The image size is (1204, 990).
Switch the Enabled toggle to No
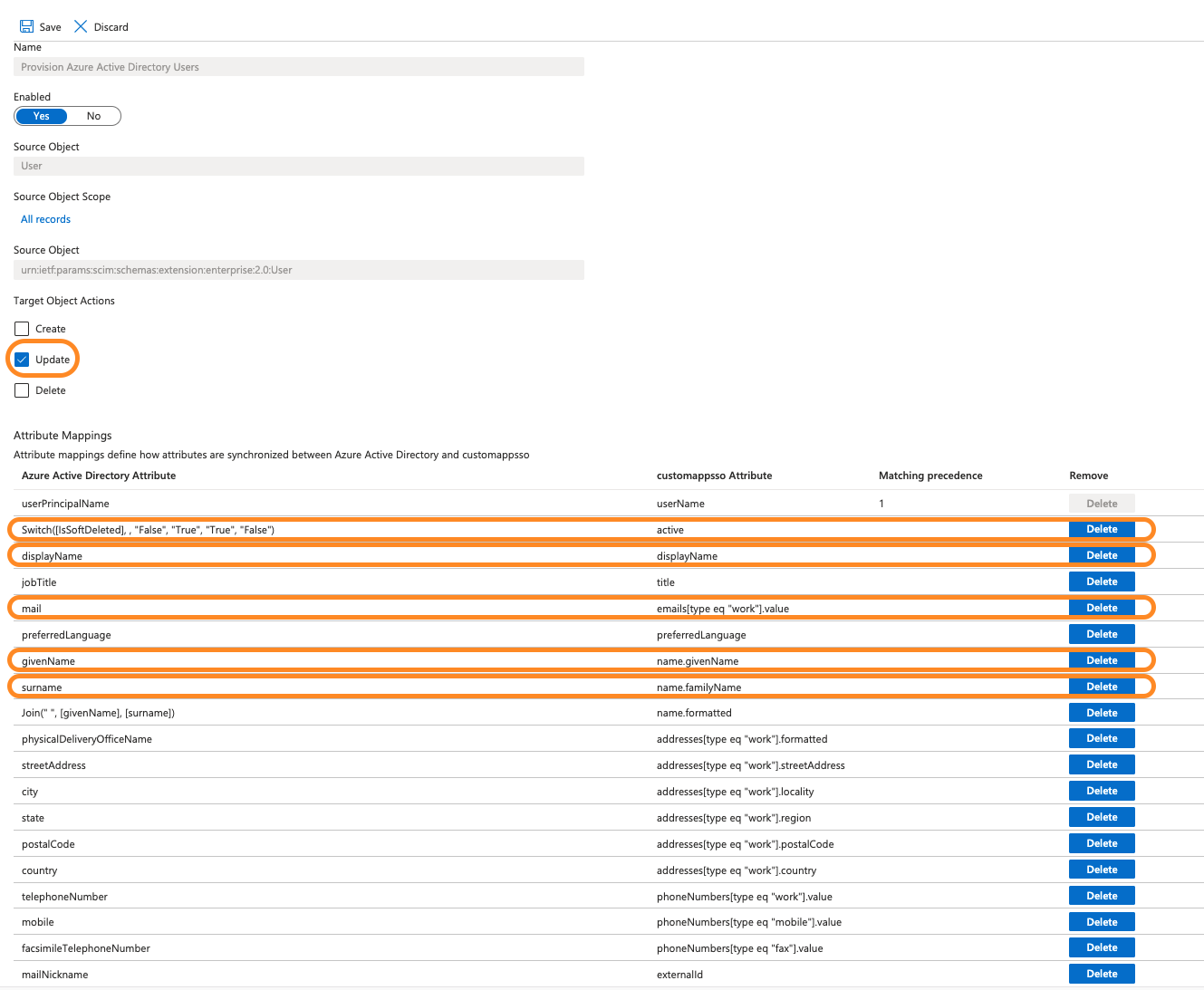tap(93, 116)
